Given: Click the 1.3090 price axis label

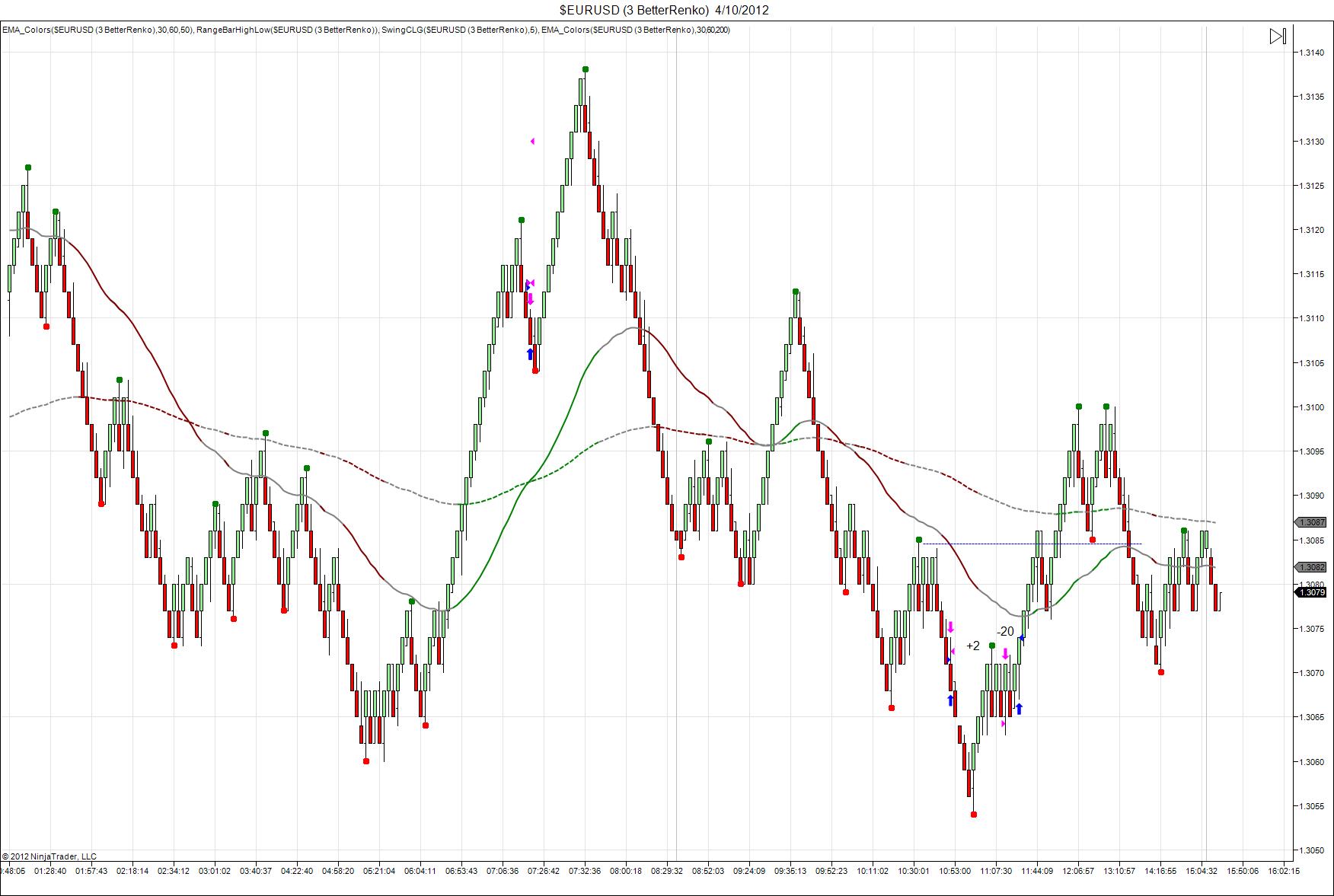Looking at the screenshot, I should point(1311,496).
